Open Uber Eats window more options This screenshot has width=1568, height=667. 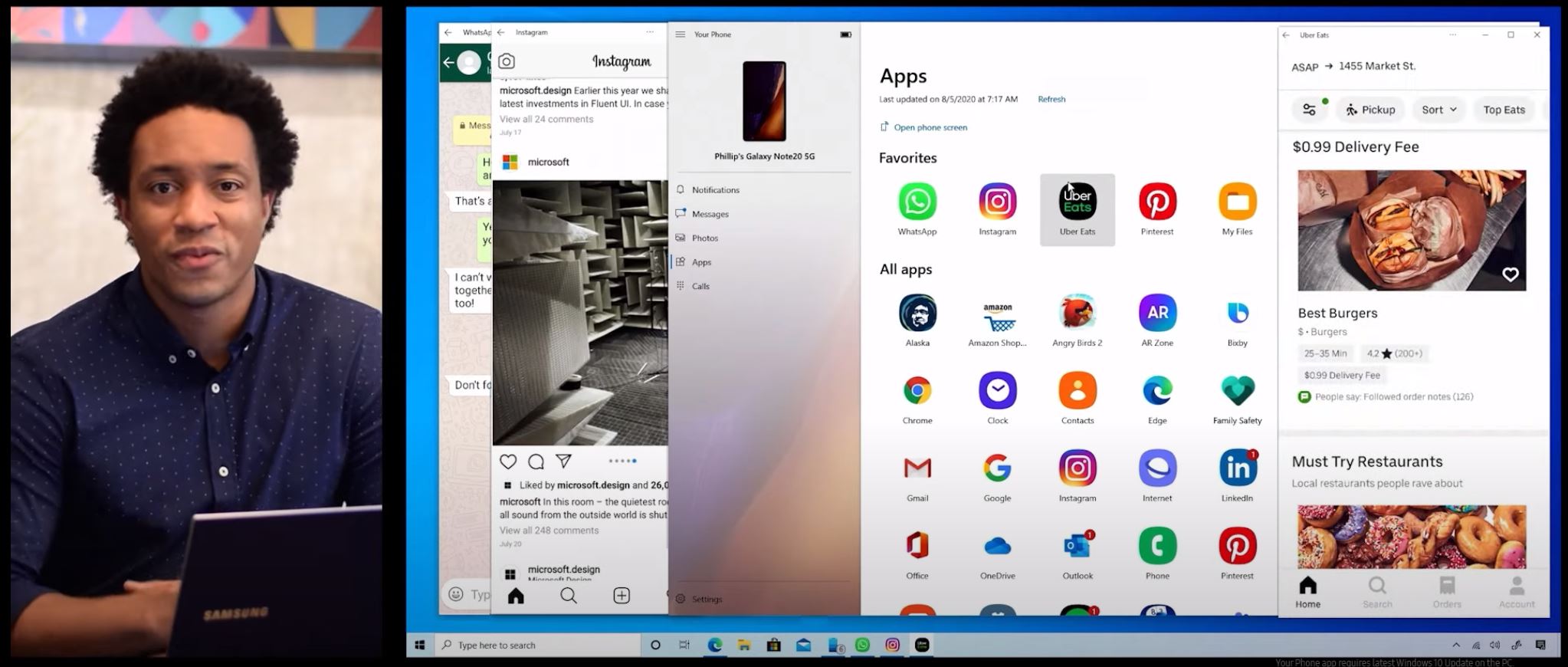[1452, 34]
